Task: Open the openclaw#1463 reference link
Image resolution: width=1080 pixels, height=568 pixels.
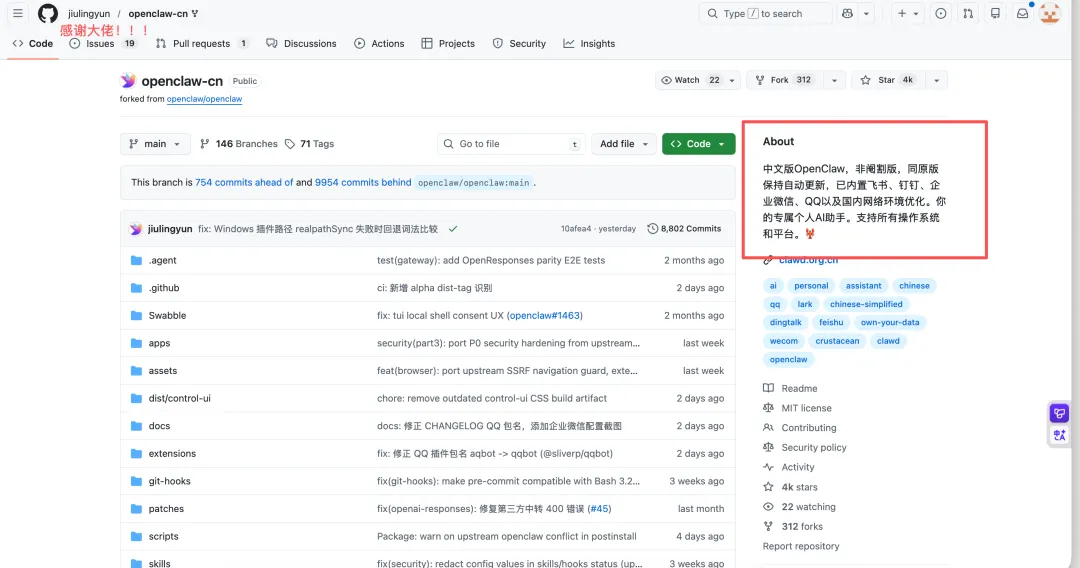Action: click(x=544, y=315)
